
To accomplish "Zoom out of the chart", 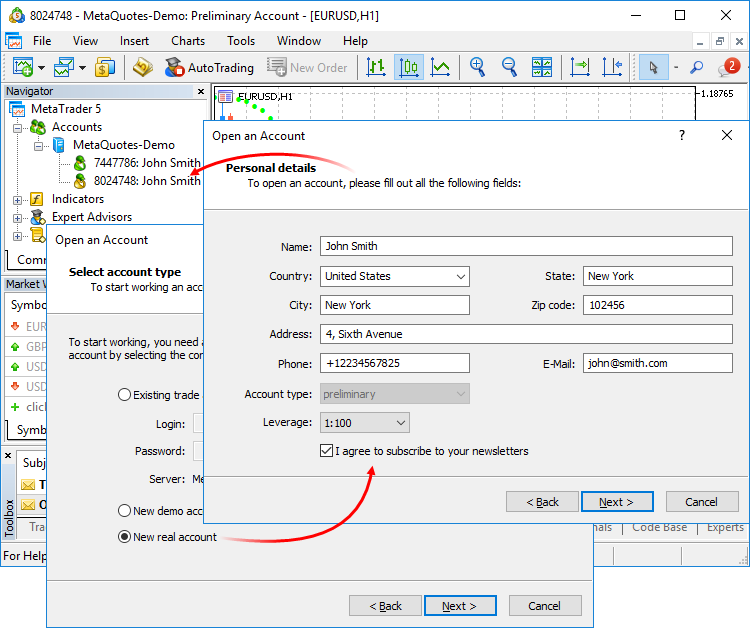I will coord(509,67).
